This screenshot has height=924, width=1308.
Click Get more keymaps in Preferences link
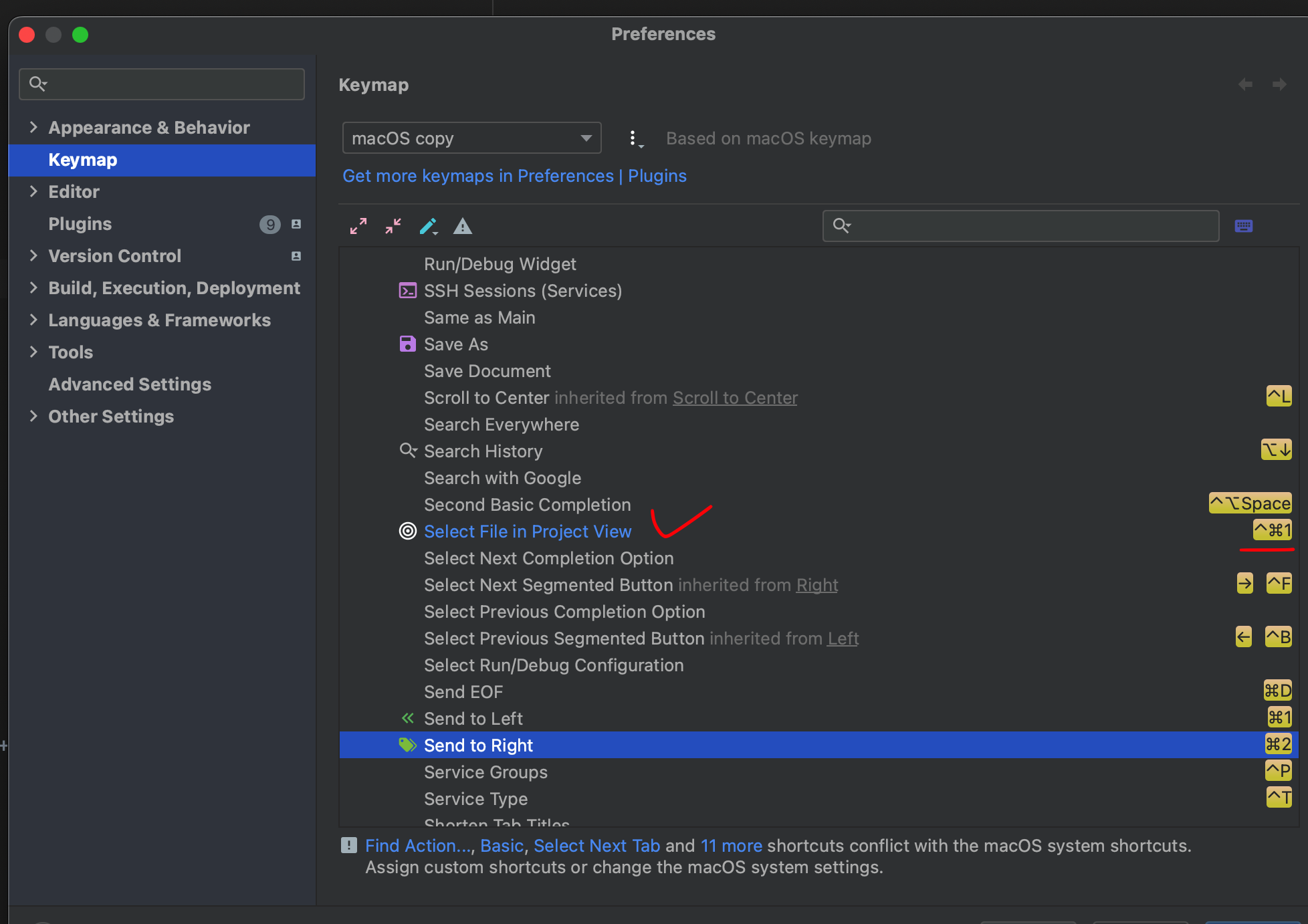pos(514,176)
